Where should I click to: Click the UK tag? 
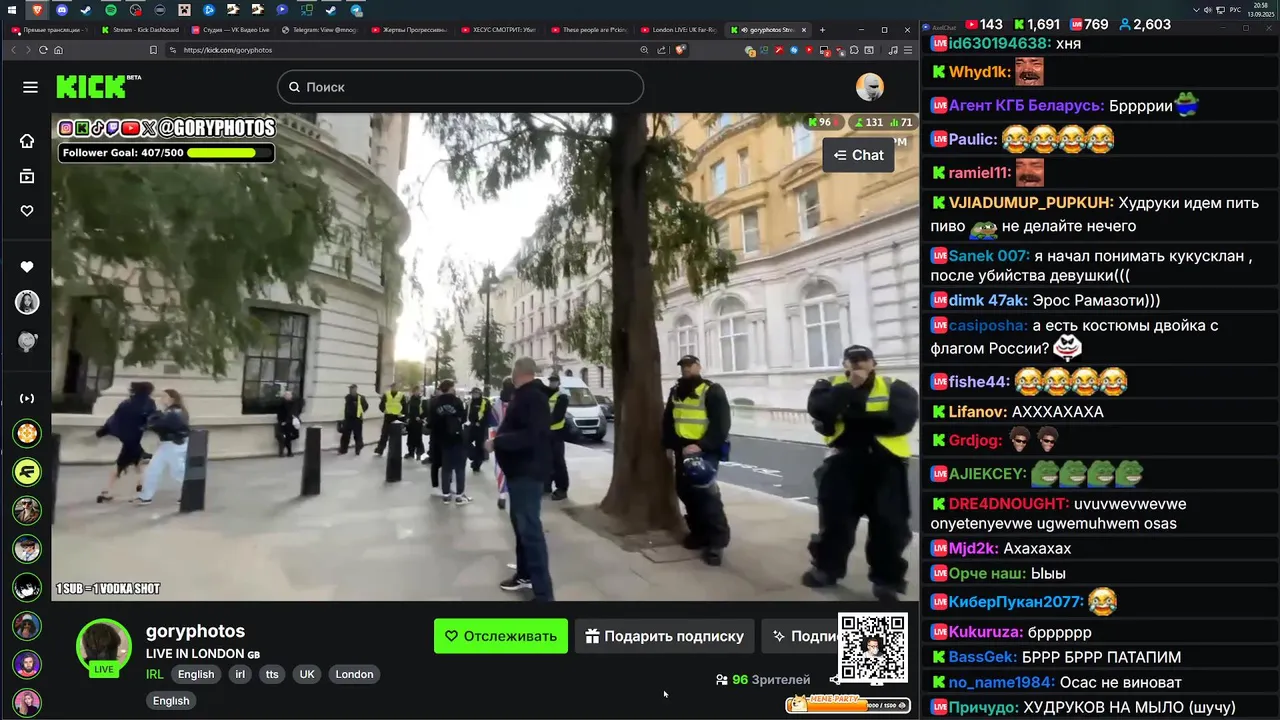(x=307, y=674)
